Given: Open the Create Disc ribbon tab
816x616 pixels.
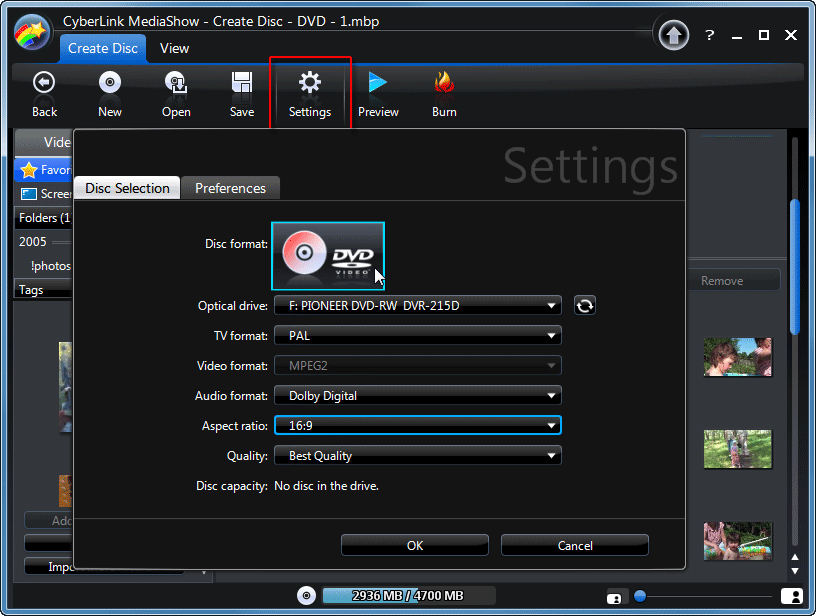Looking at the screenshot, I should click(103, 48).
